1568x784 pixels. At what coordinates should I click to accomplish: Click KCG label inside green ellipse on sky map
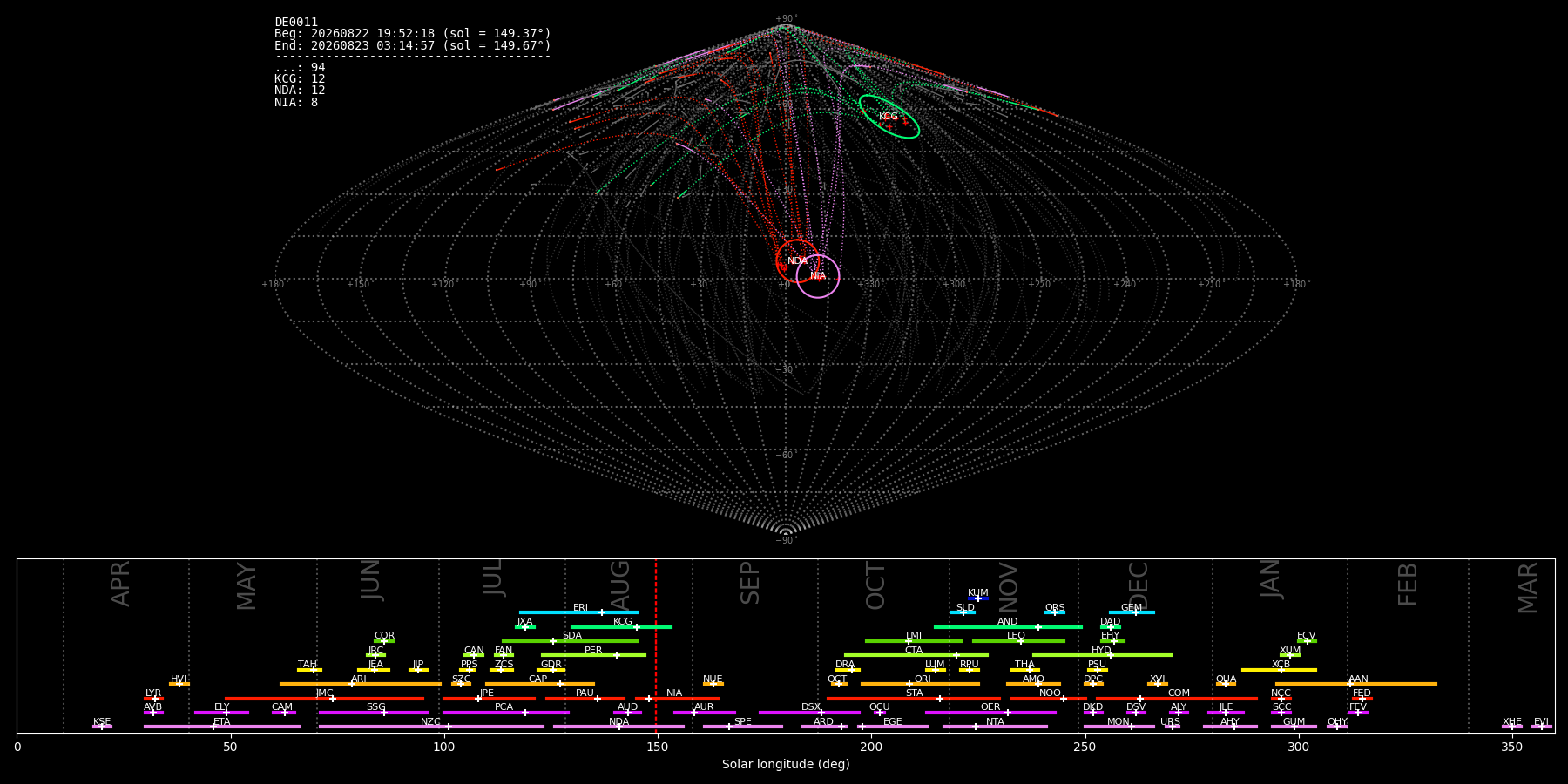[x=888, y=117]
